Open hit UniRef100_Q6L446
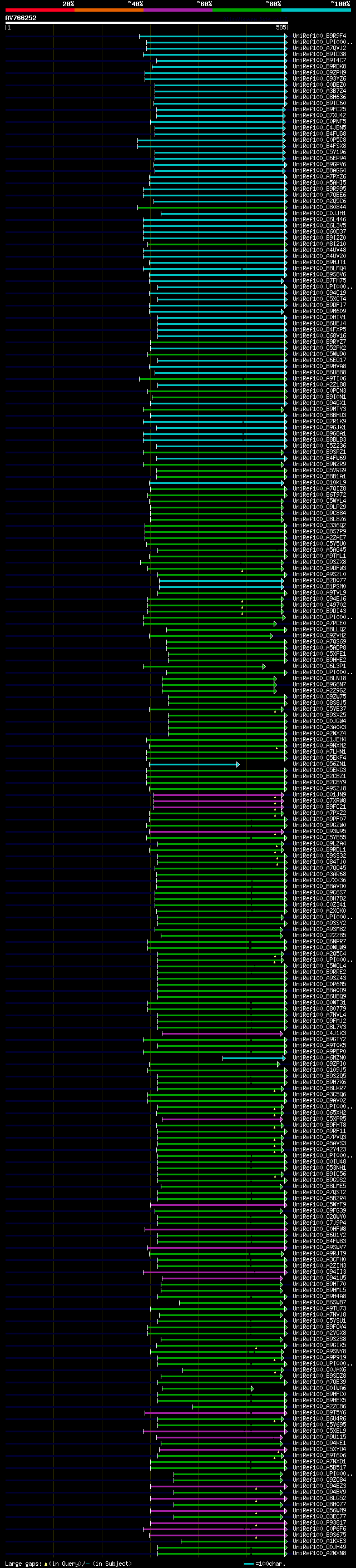 click(x=319, y=219)
